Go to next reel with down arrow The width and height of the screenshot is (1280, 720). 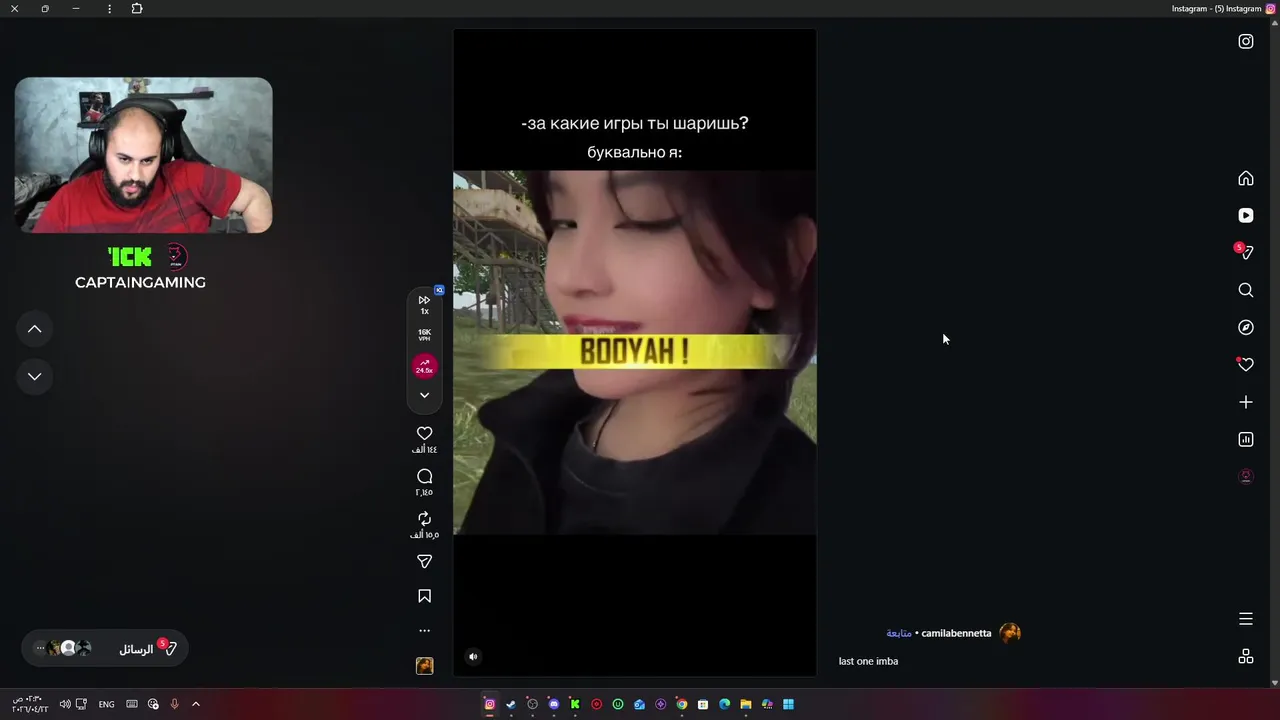(34, 376)
